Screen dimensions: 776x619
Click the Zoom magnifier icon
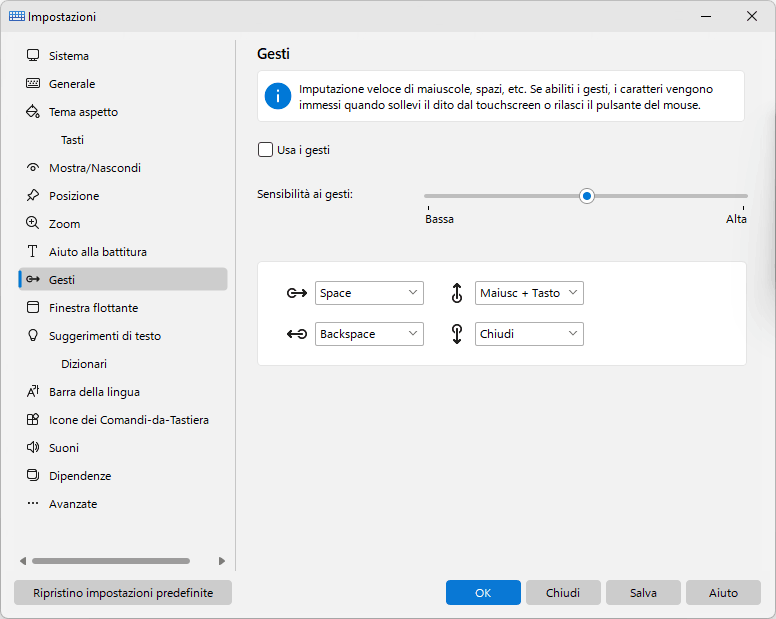click(33, 223)
